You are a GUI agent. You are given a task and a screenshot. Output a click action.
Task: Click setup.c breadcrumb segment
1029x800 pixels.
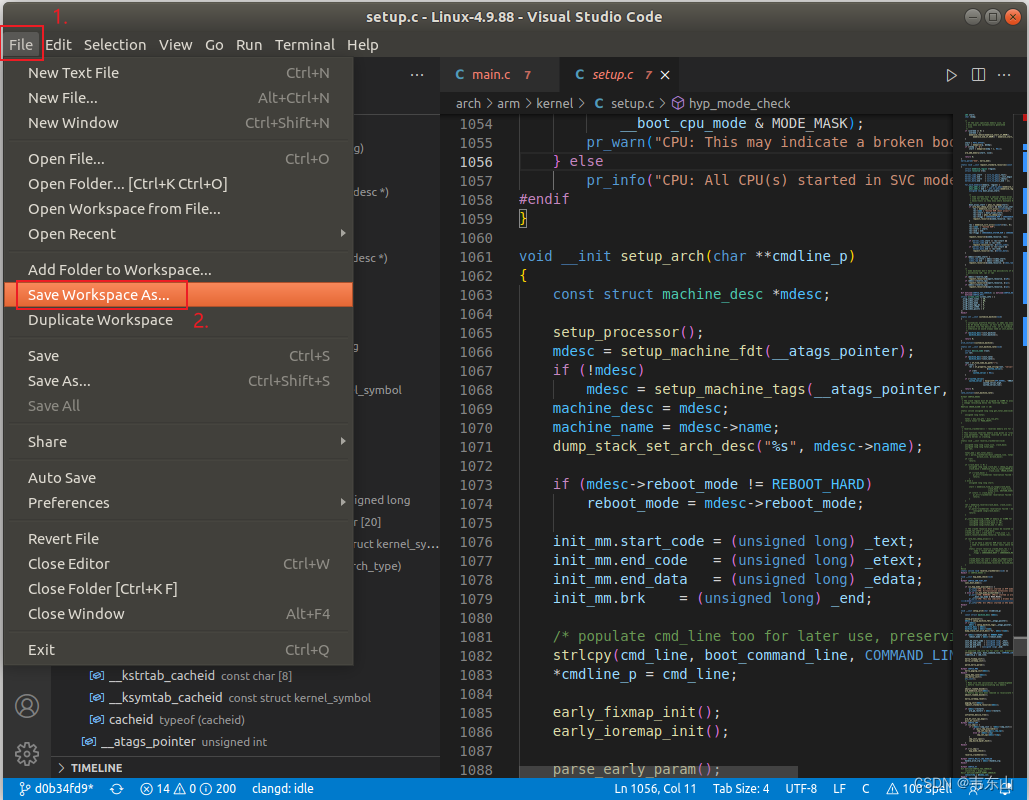(x=625, y=103)
